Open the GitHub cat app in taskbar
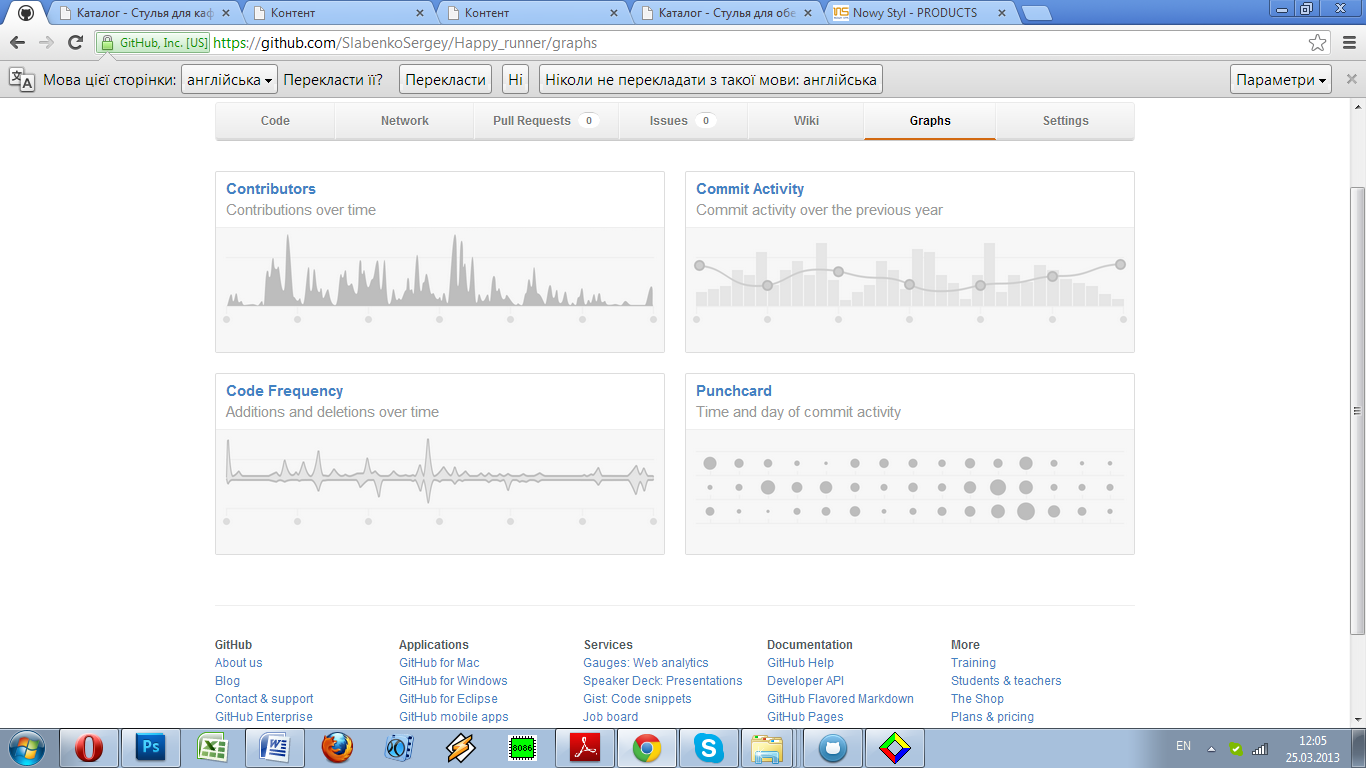This screenshot has height=768, width=1366. (x=832, y=748)
